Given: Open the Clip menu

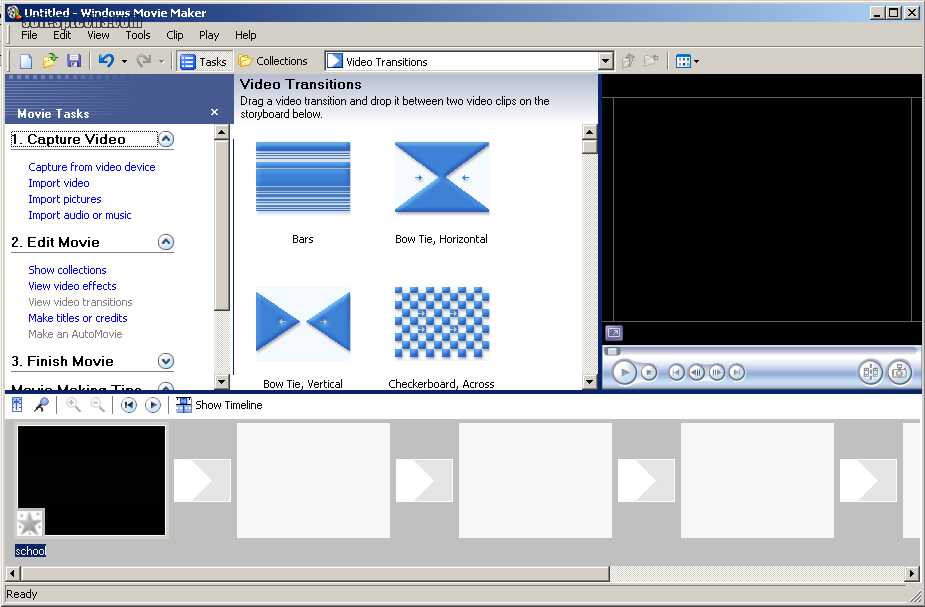Looking at the screenshot, I should point(175,35).
